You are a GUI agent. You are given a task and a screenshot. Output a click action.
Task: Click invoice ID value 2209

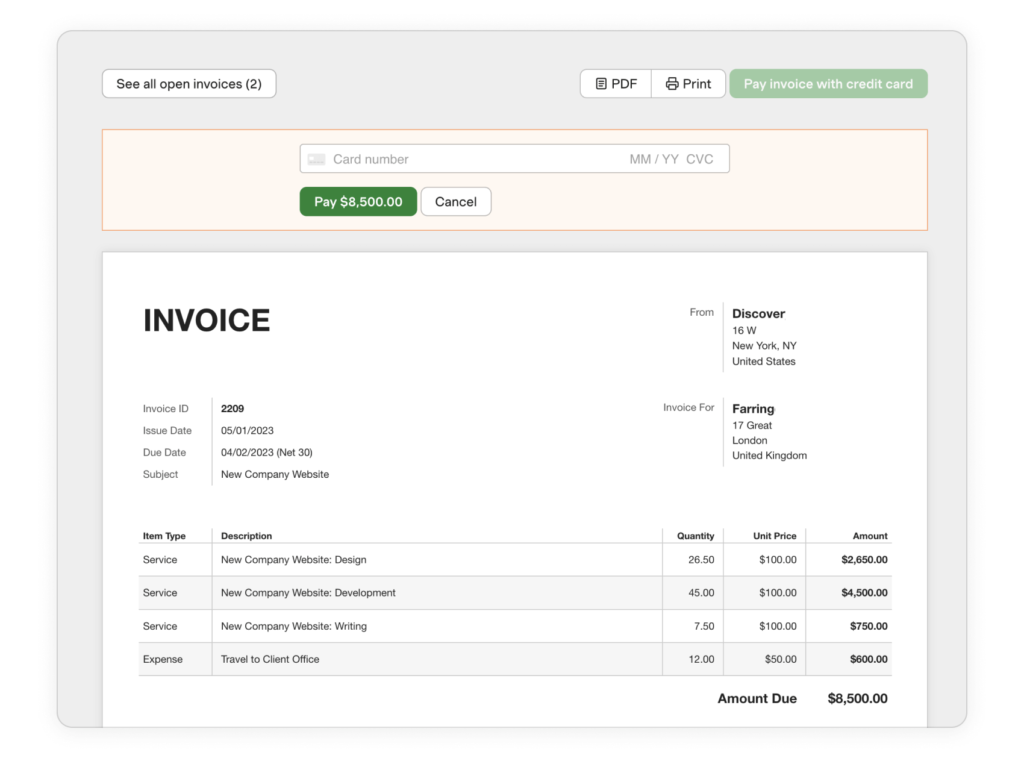(232, 409)
